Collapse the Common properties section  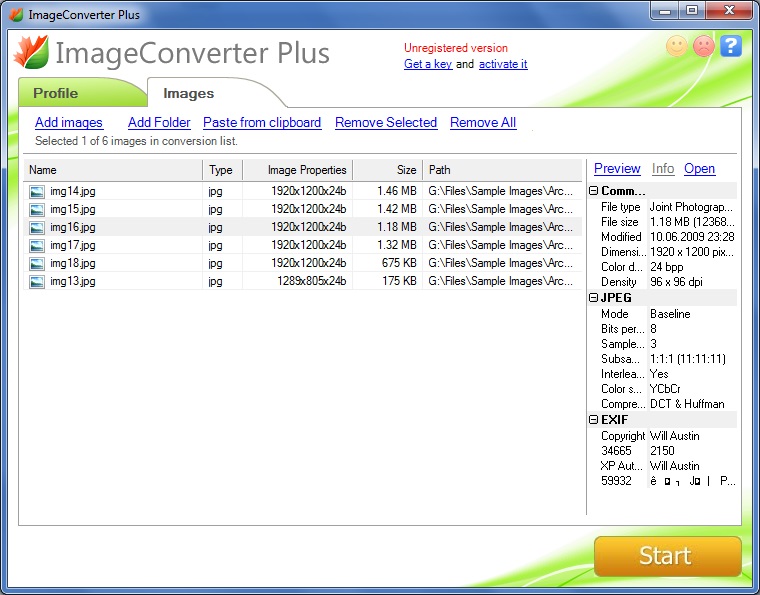tap(593, 191)
